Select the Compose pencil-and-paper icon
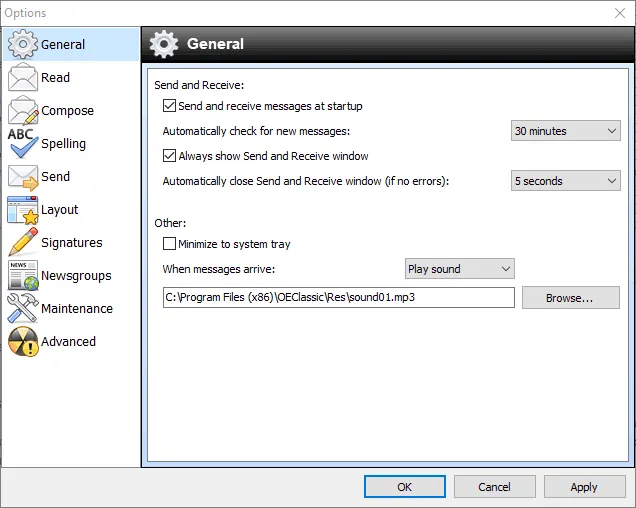This screenshot has width=636, height=508. tap(22, 111)
